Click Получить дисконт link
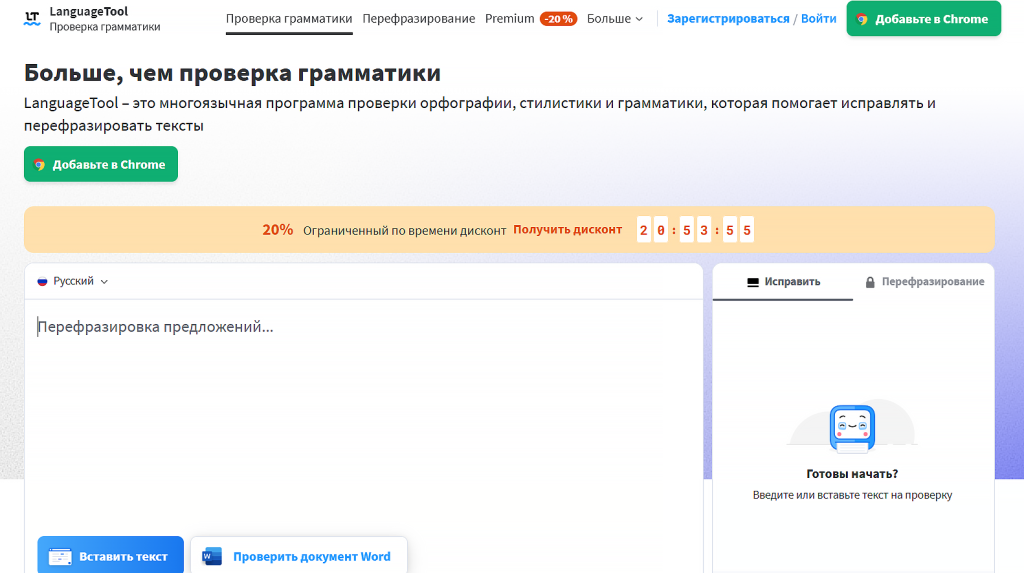 [568, 229]
